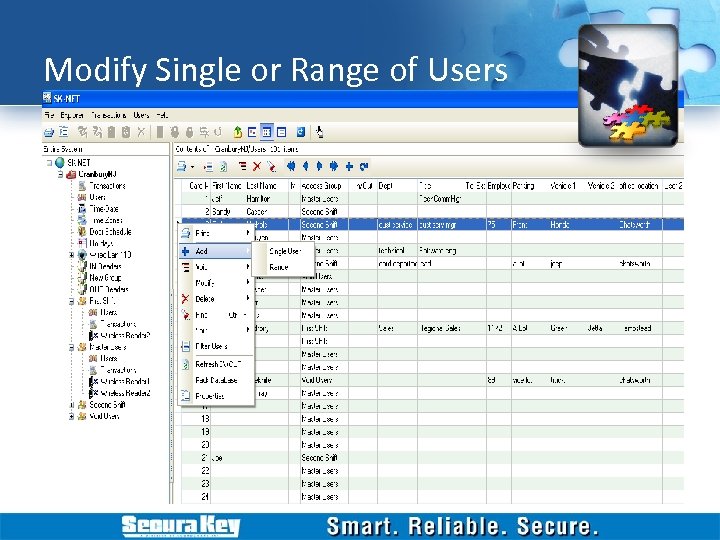
Task: Click the indent list icon in the users toolbar
Action: pyautogui.click(x=208, y=166)
